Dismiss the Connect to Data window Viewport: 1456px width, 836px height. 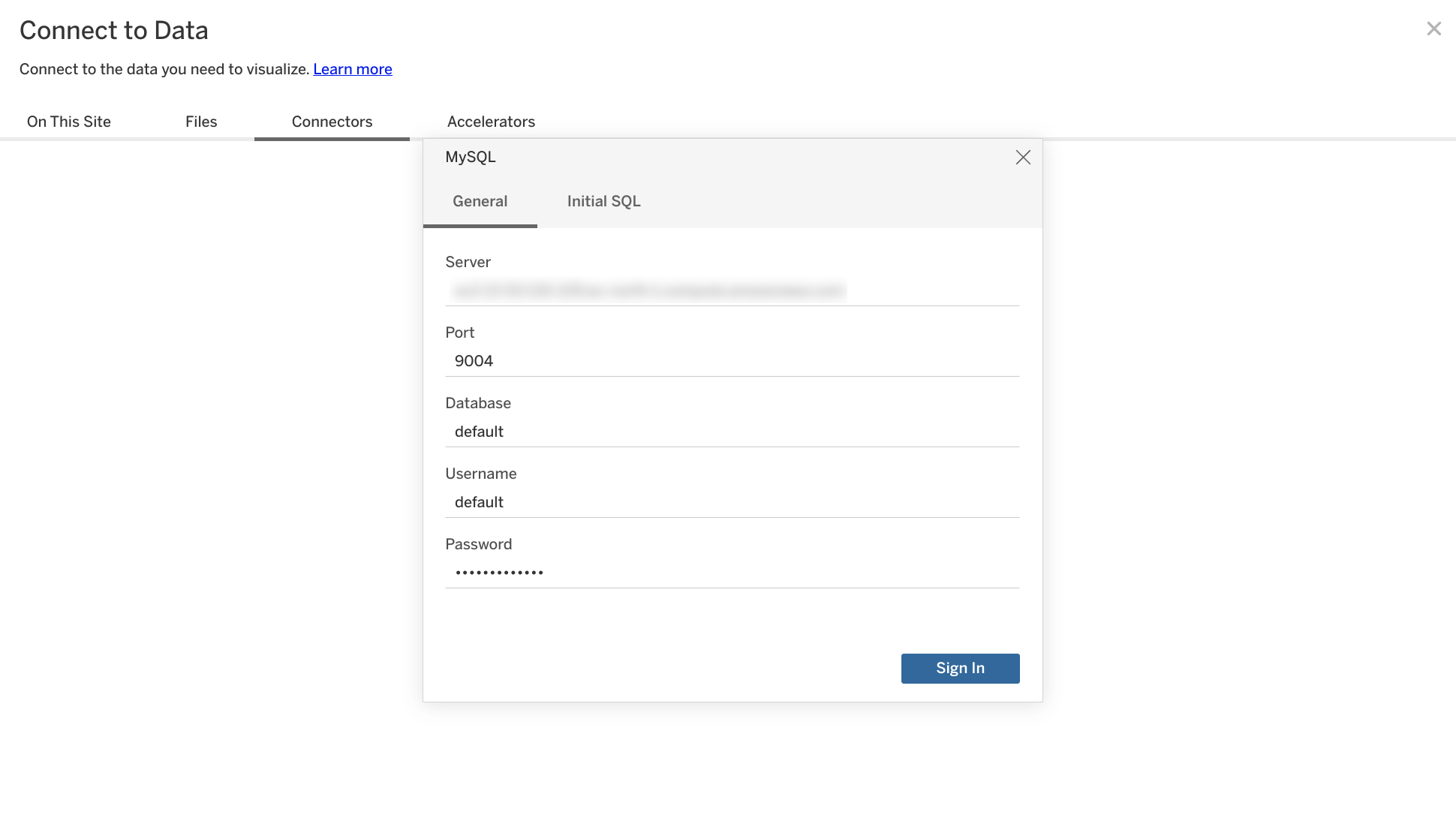coord(1433,28)
